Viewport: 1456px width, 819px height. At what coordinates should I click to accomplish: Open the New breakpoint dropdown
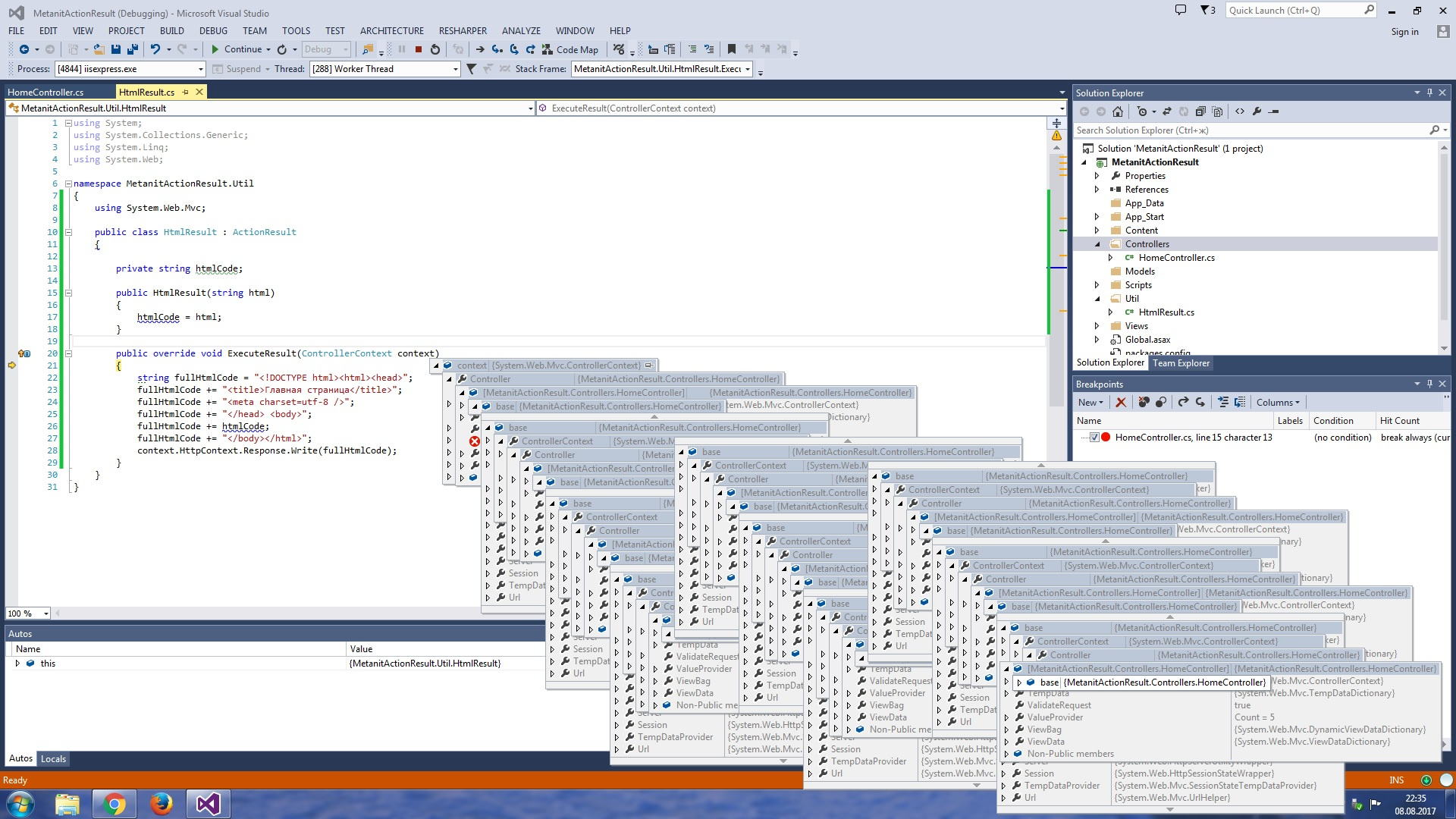click(1090, 403)
